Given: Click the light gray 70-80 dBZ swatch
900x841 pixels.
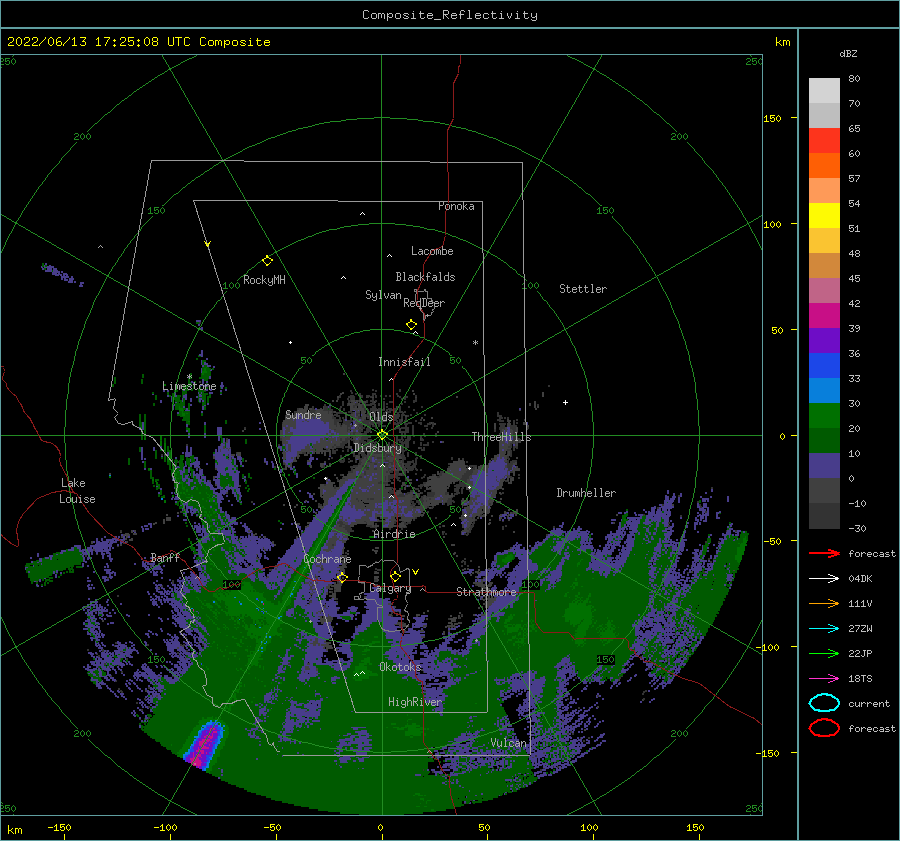Looking at the screenshot, I should coord(824,91).
